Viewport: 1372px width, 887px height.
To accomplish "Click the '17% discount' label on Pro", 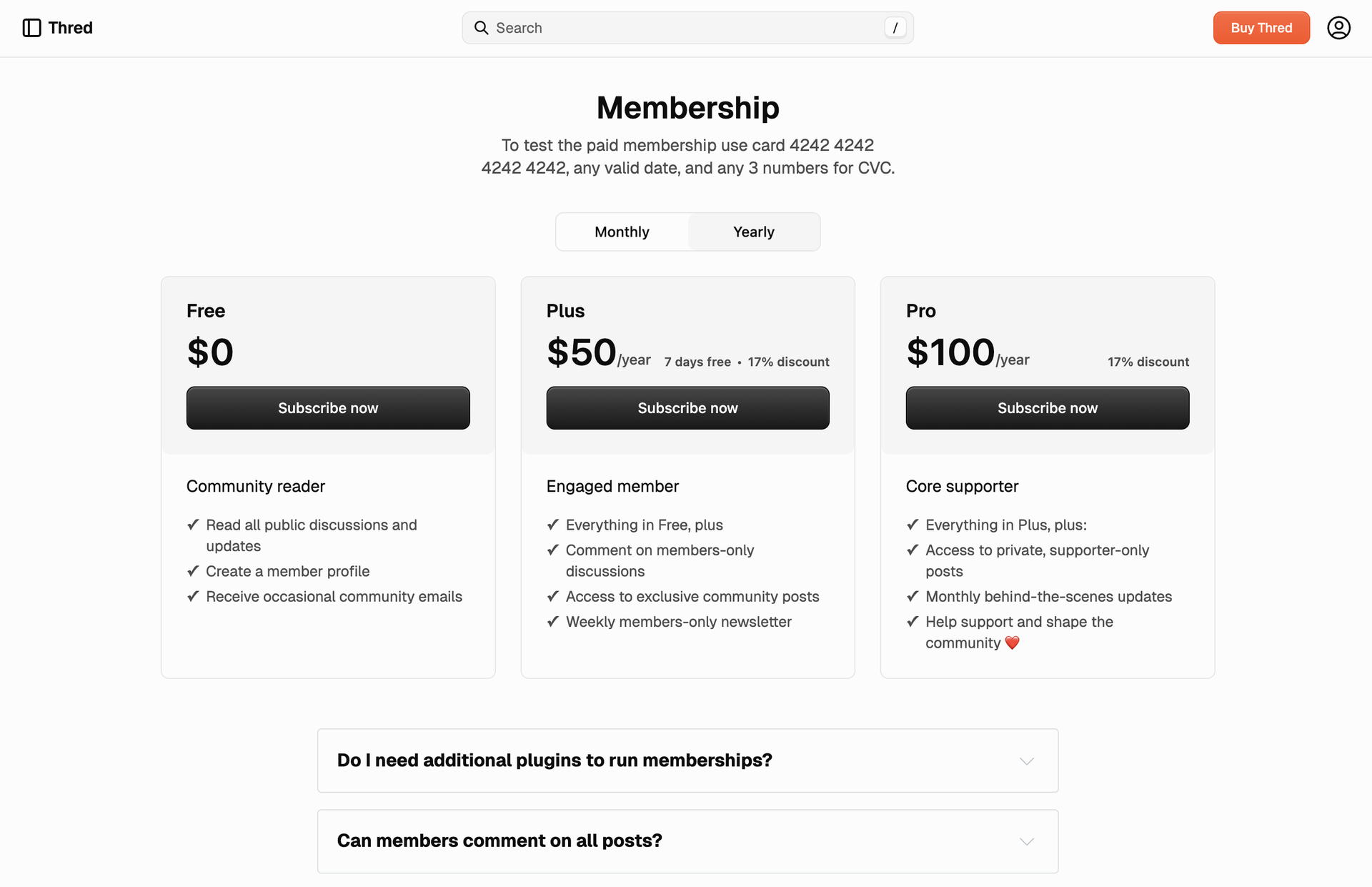I will [x=1148, y=362].
